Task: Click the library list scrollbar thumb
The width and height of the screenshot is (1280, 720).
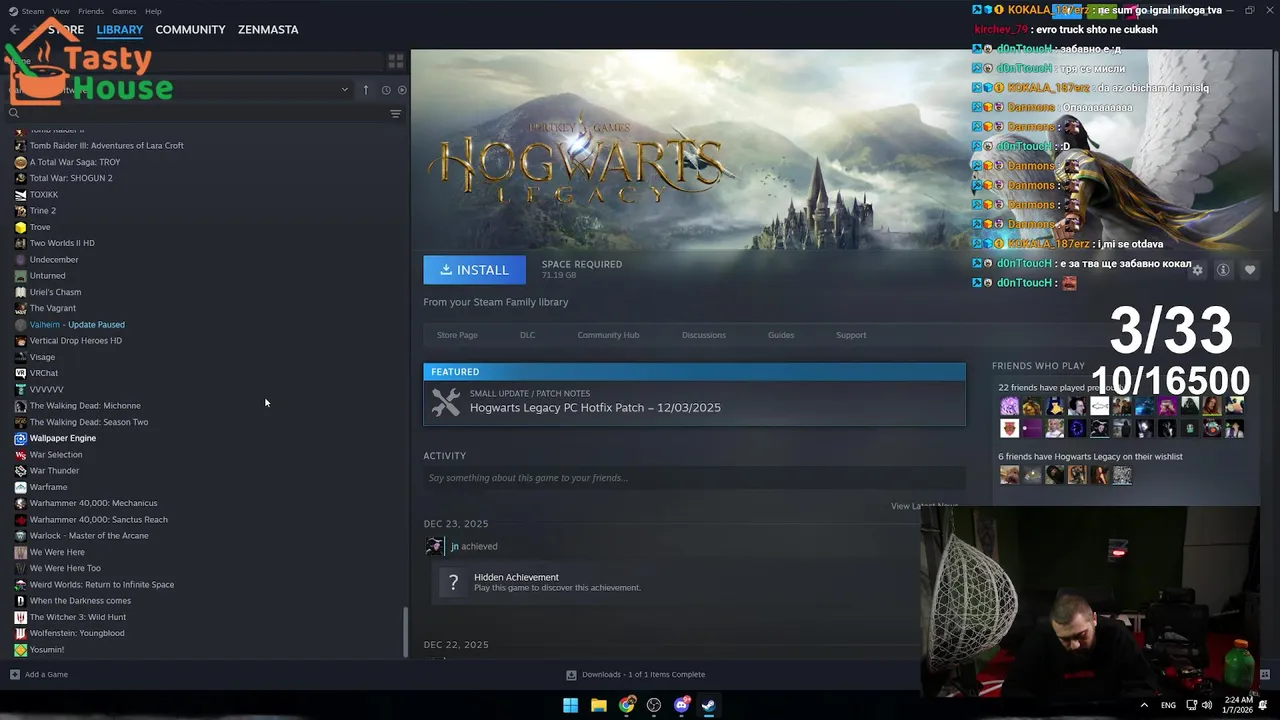Action: point(405,632)
